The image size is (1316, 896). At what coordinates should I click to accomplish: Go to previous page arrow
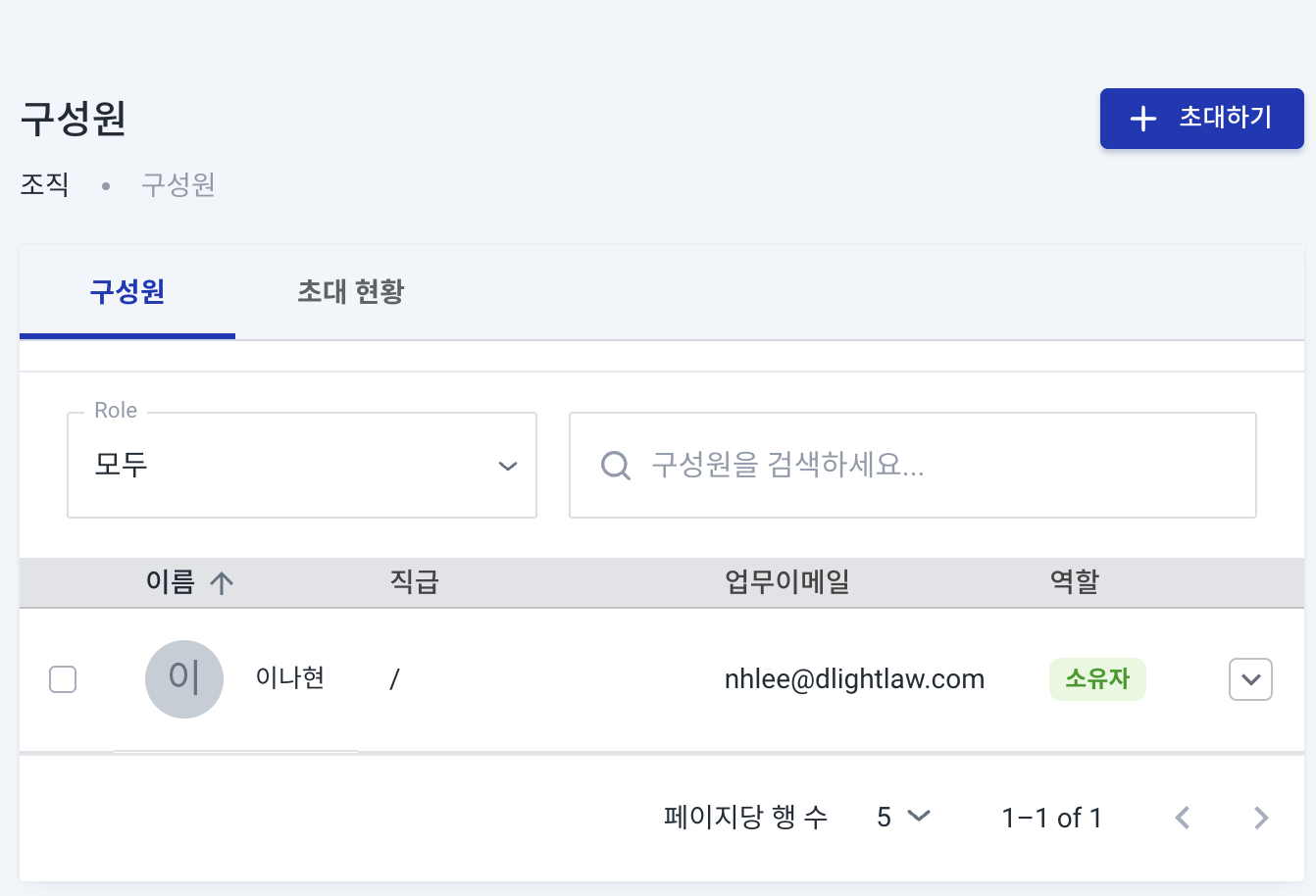click(1183, 818)
